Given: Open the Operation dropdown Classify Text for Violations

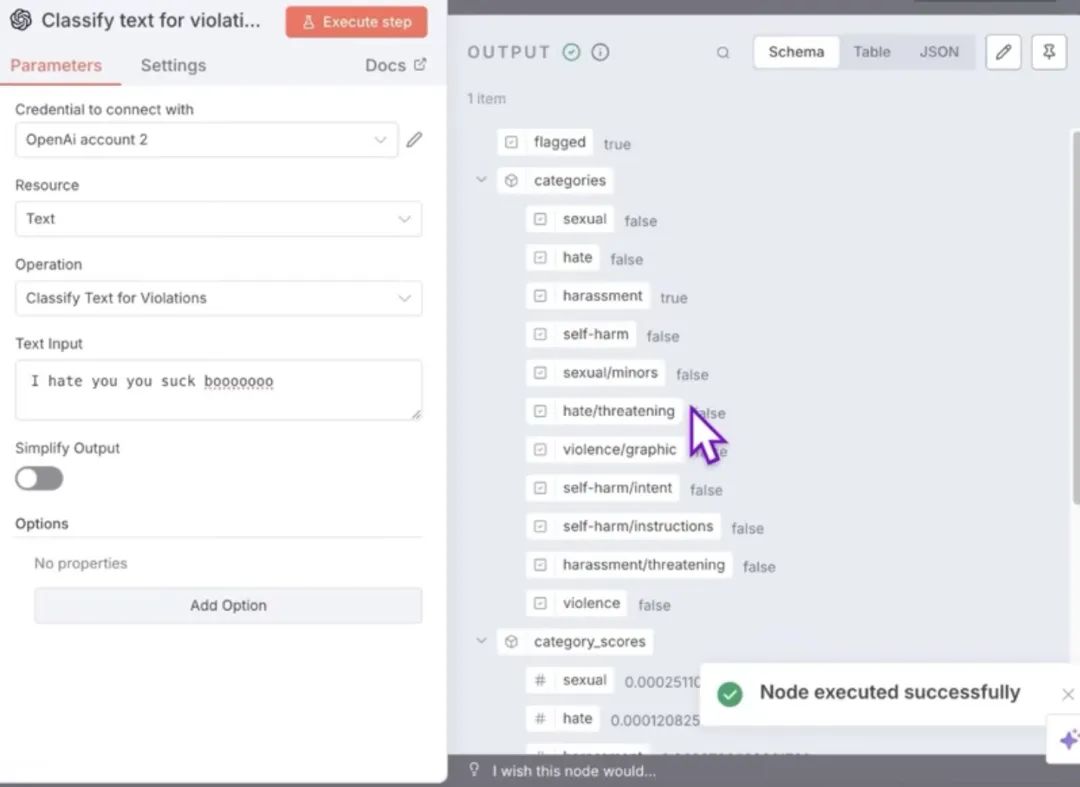Looking at the screenshot, I should click(x=218, y=298).
